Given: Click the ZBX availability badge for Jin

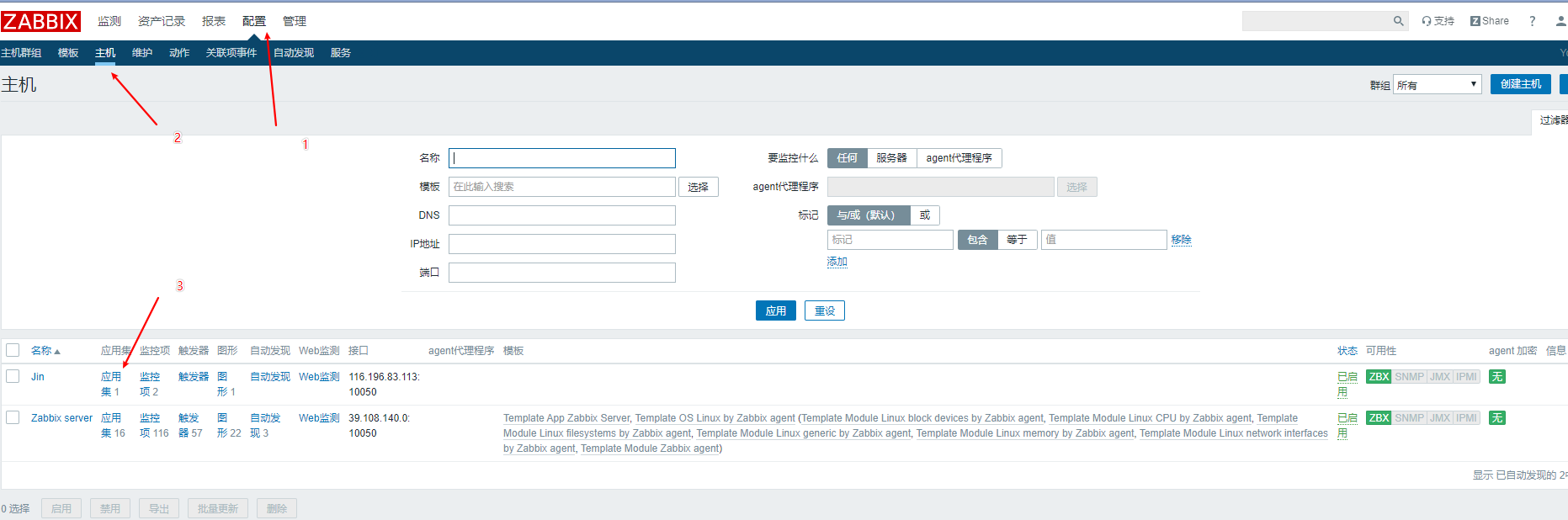Looking at the screenshot, I should tap(1379, 377).
